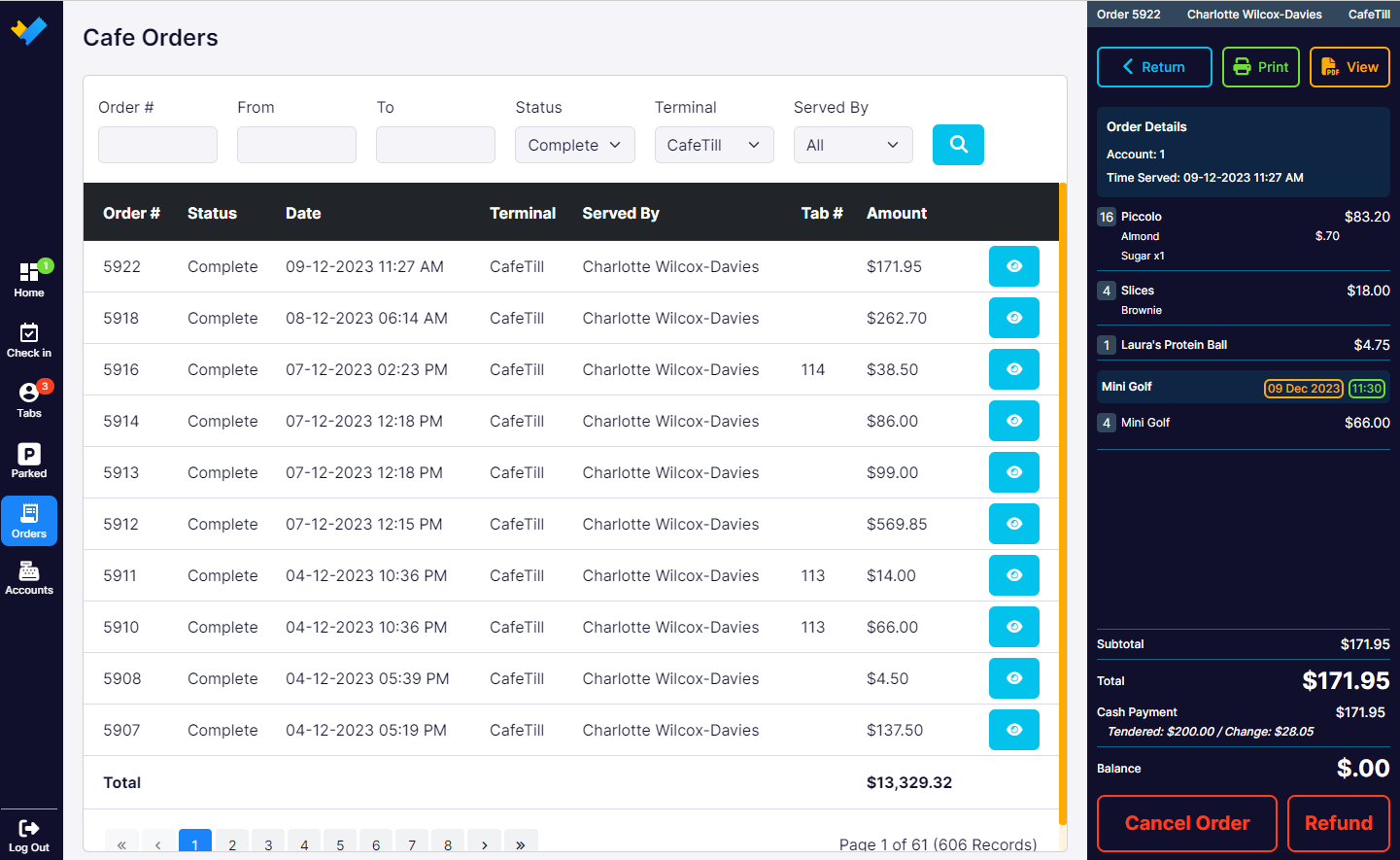Click the Log Out icon
The width and height of the screenshot is (1400, 860).
tap(29, 835)
